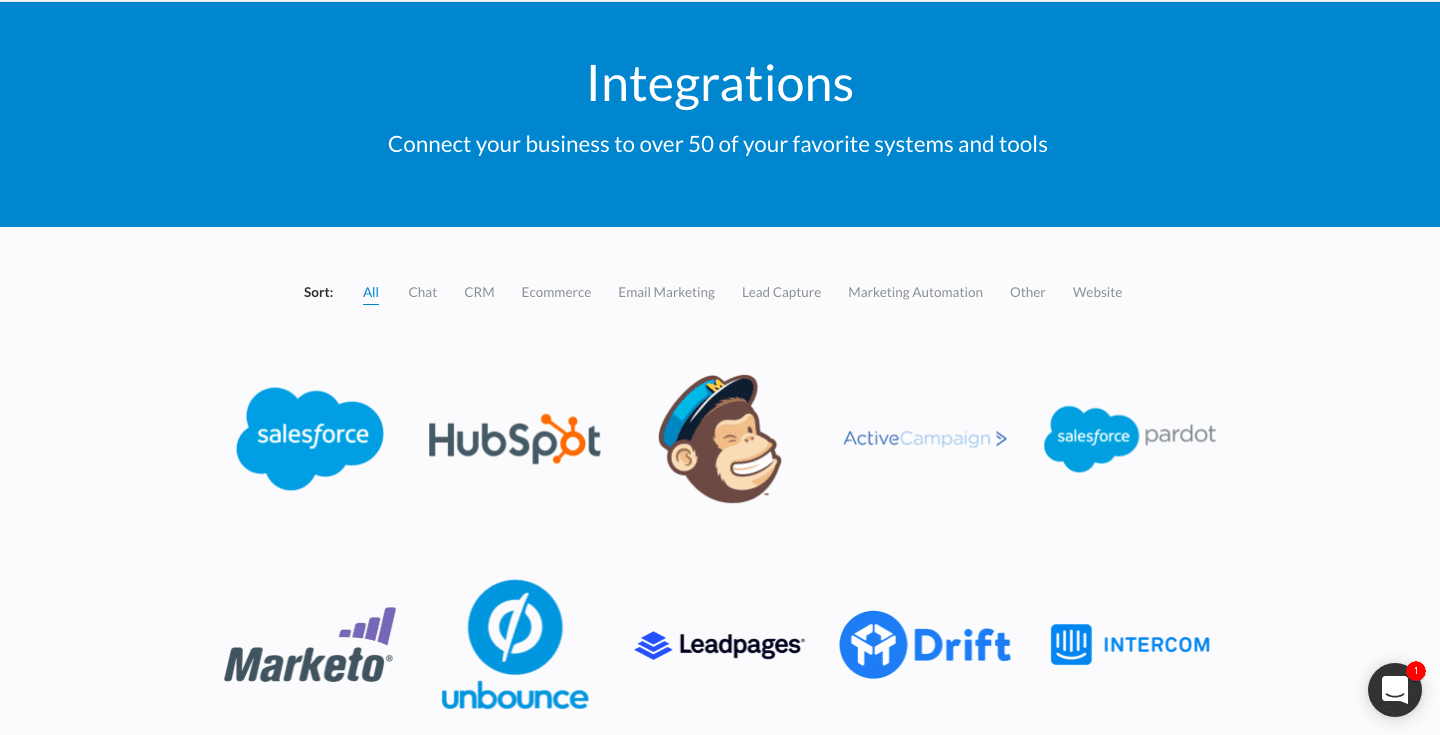Filter integrations by CRM

click(x=479, y=292)
